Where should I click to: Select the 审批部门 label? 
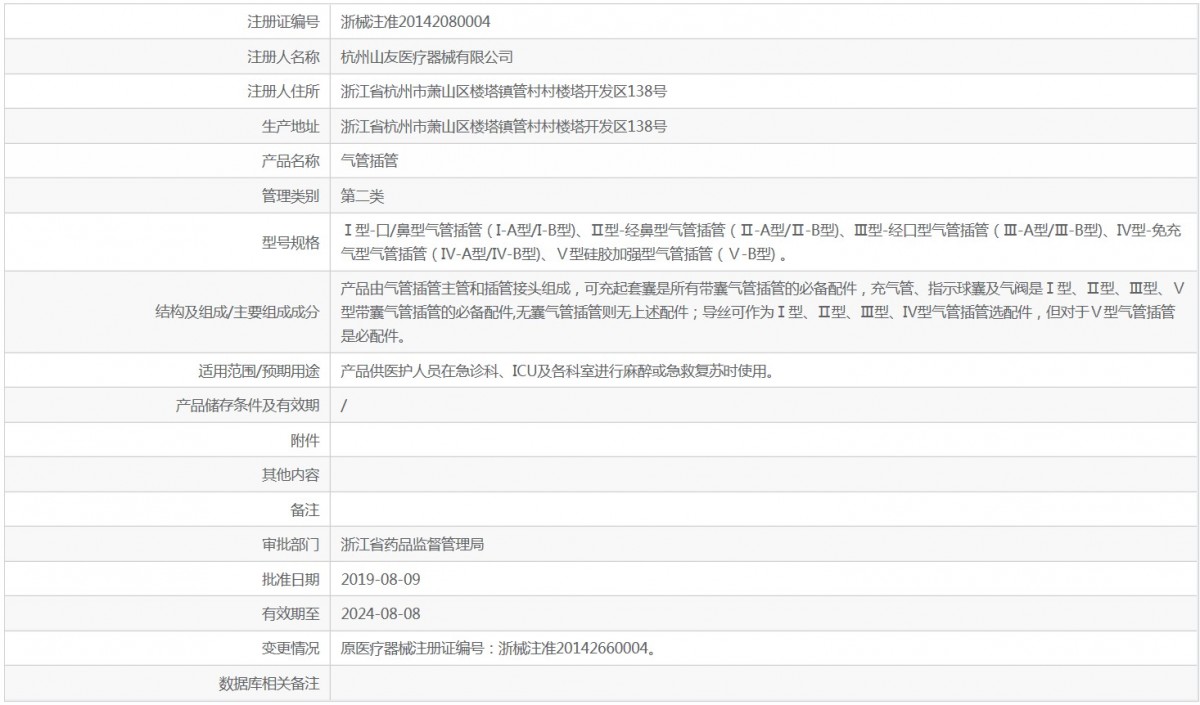[290, 545]
